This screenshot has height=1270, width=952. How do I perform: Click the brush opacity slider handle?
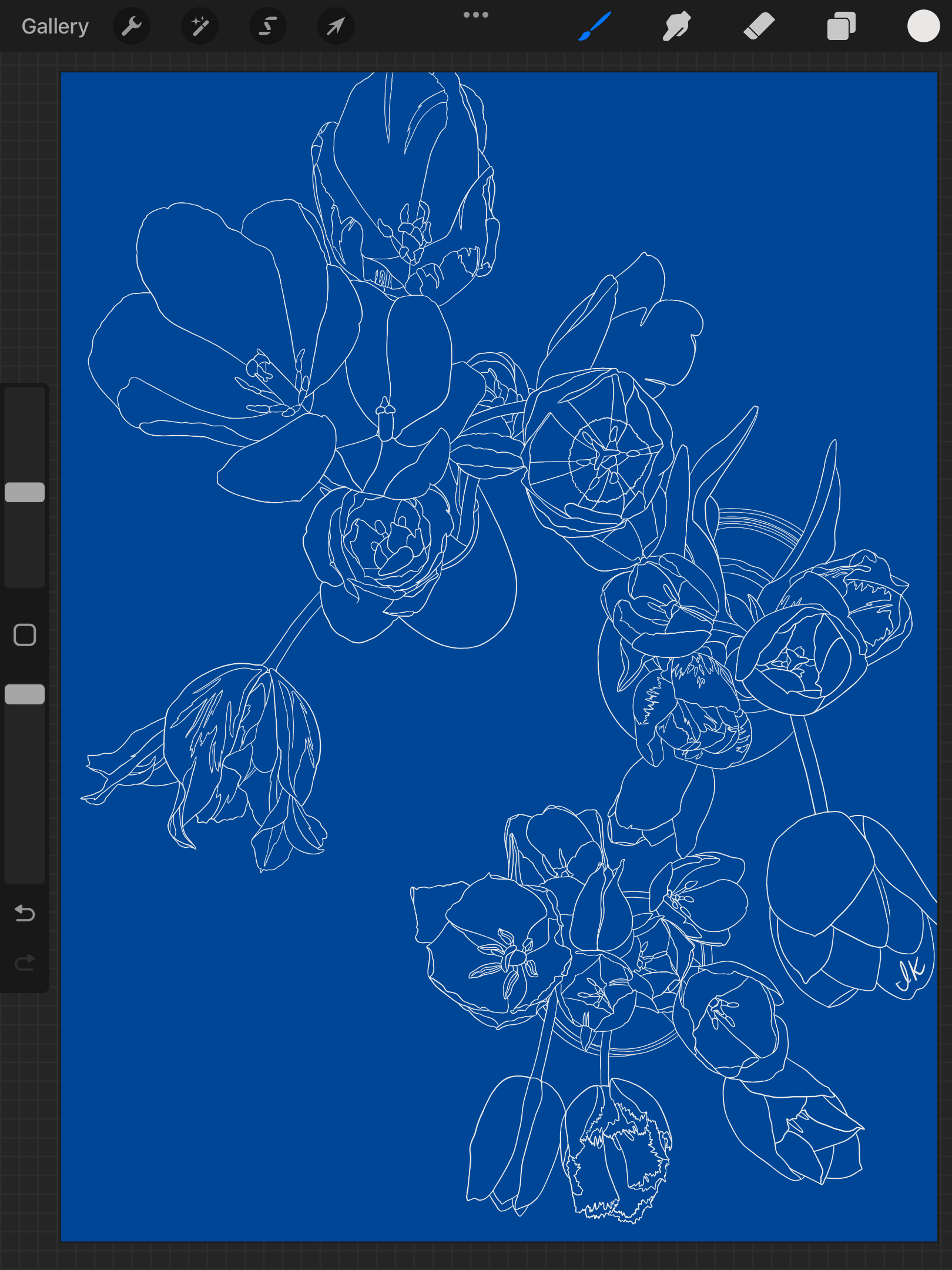click(x=25, y=694)
